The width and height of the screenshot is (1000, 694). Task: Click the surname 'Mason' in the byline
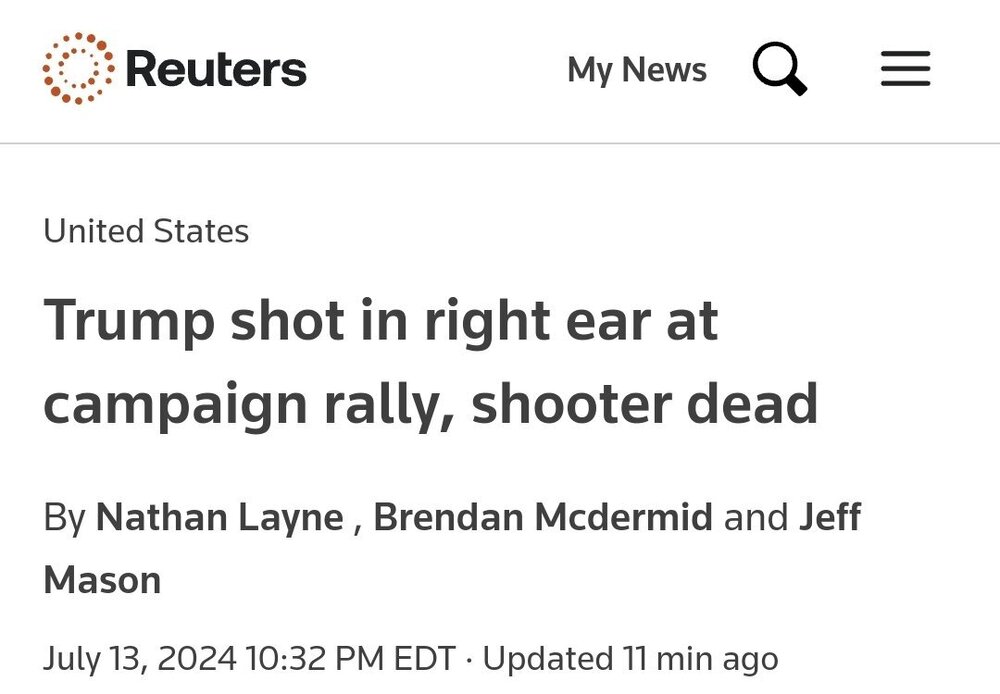point(102,580)
